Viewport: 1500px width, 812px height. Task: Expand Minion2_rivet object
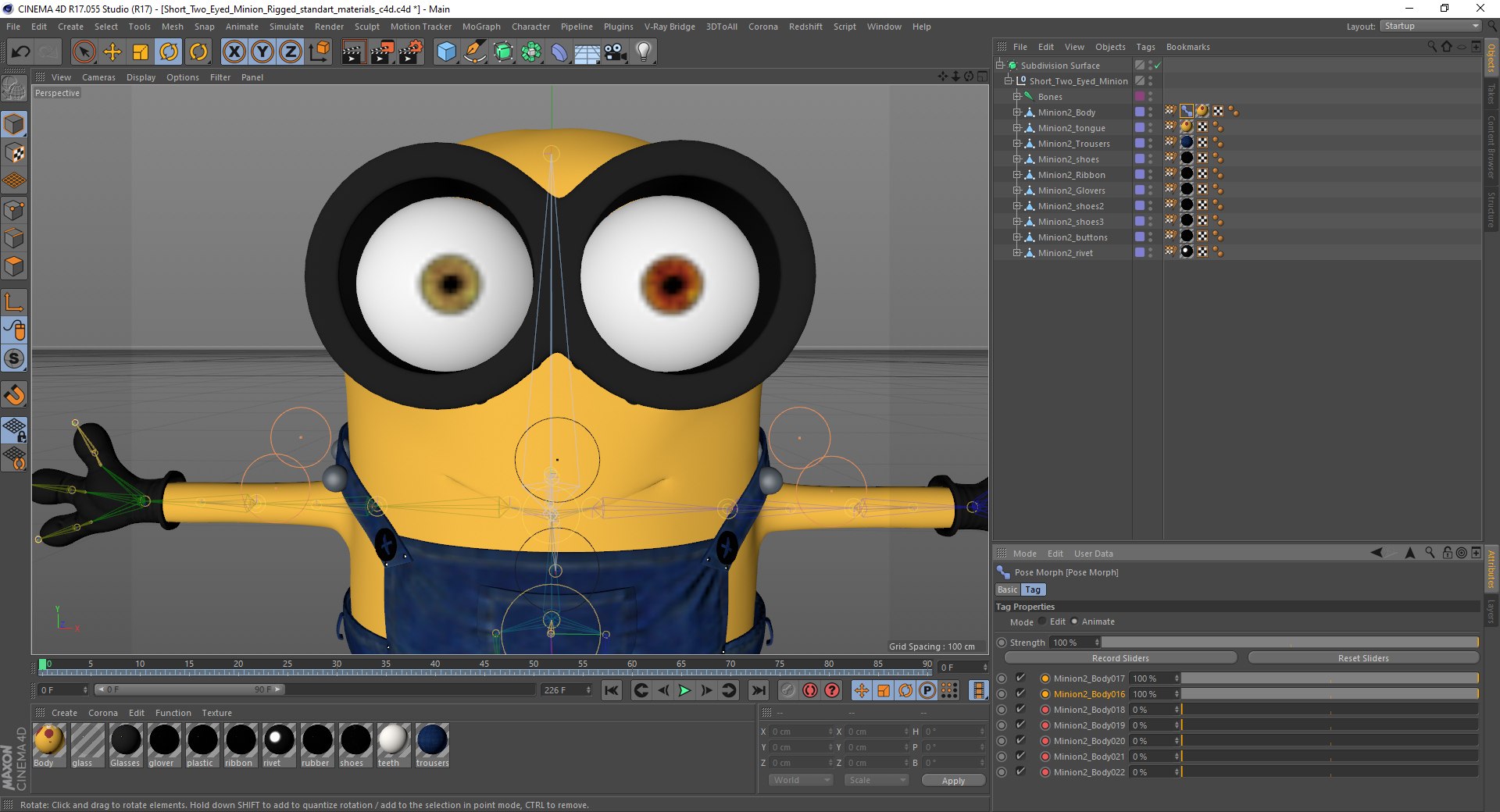click(1017, 253)
